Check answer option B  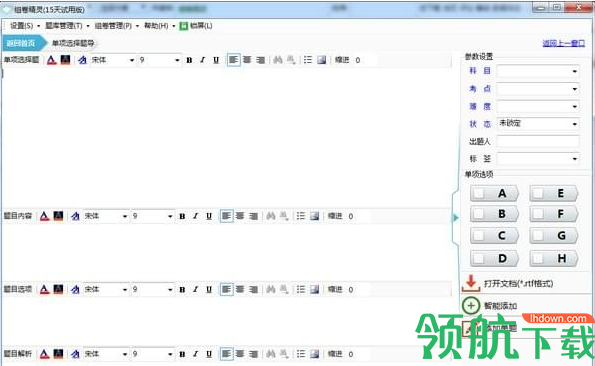479,214
